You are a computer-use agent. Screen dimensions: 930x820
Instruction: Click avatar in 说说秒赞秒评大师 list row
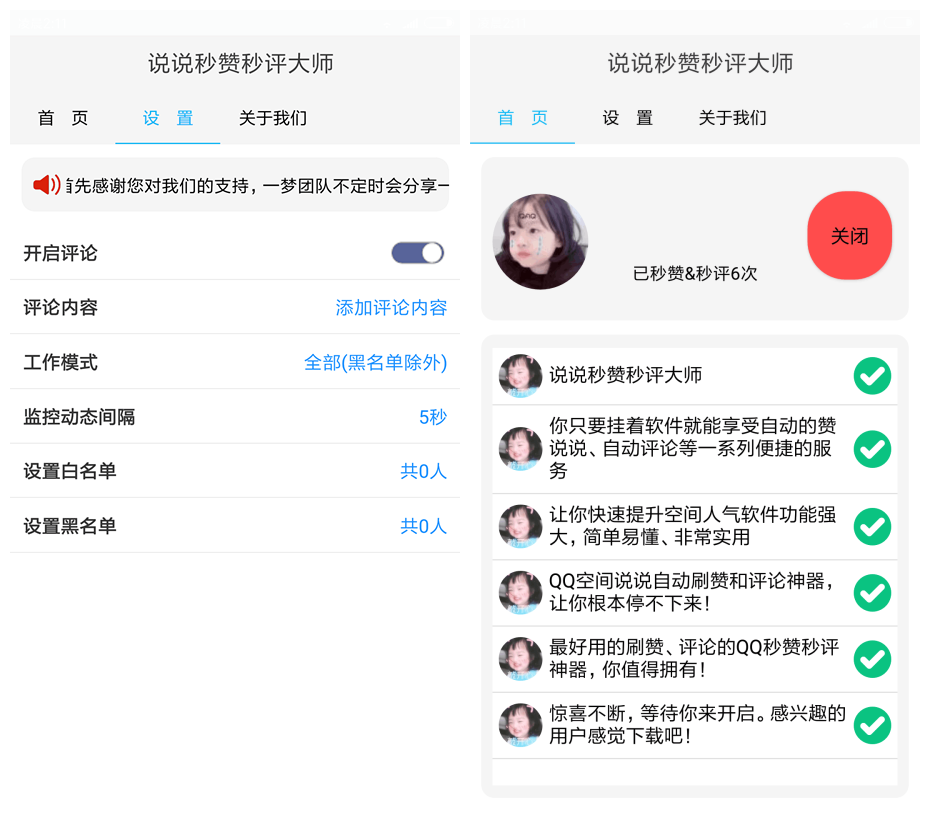click(x=520, y=376)
